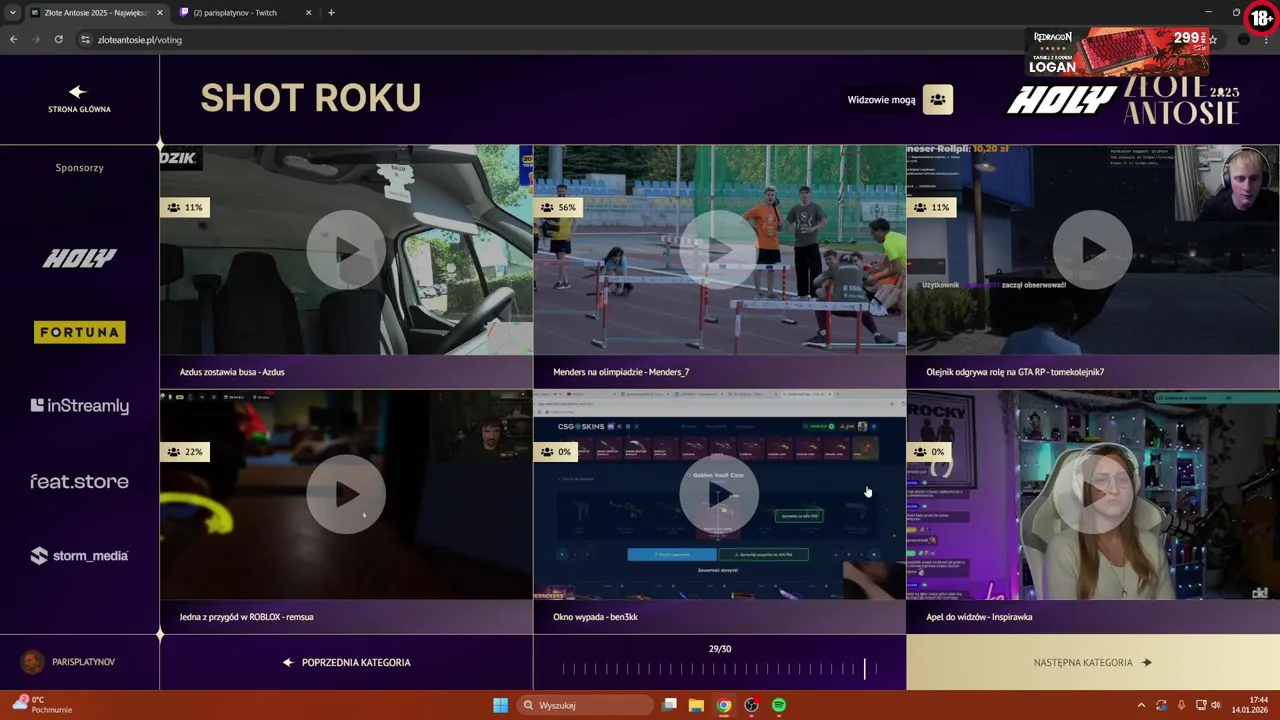
Task: Click Jedna z przygód w ROBLOX title
Action: pos(246,617)
